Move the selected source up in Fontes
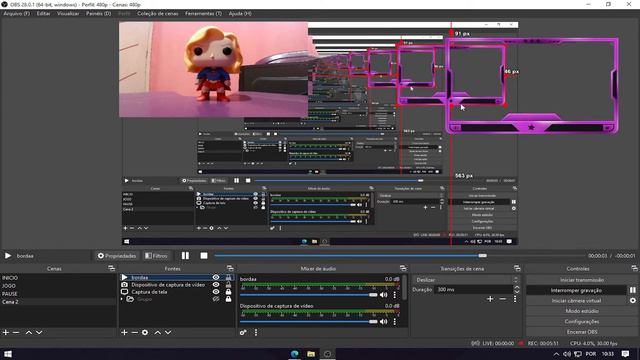The height and width of the screenshot is (360, 640). point(158,333)
